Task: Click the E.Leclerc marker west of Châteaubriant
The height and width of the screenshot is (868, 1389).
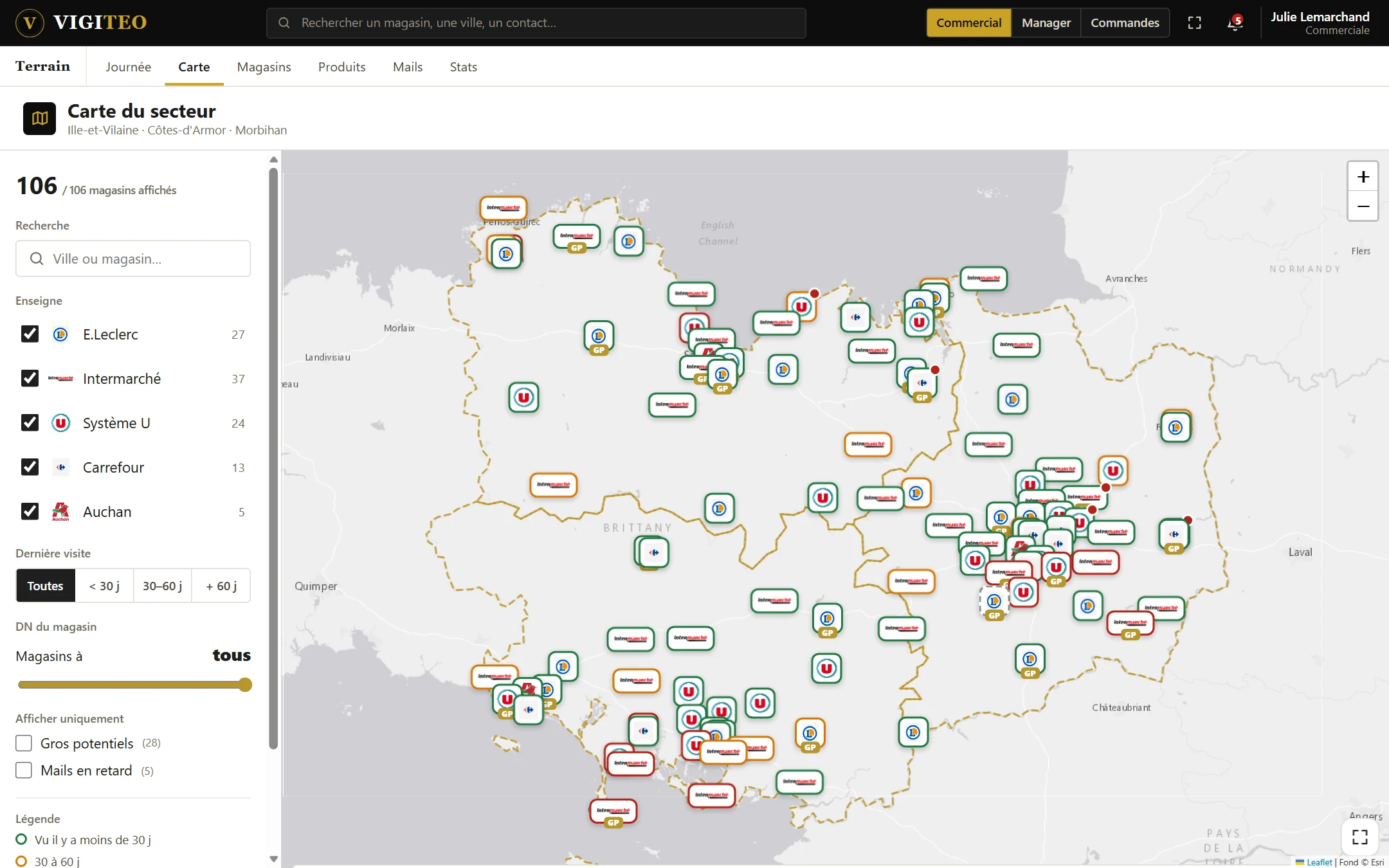Action: click(912, 732)
